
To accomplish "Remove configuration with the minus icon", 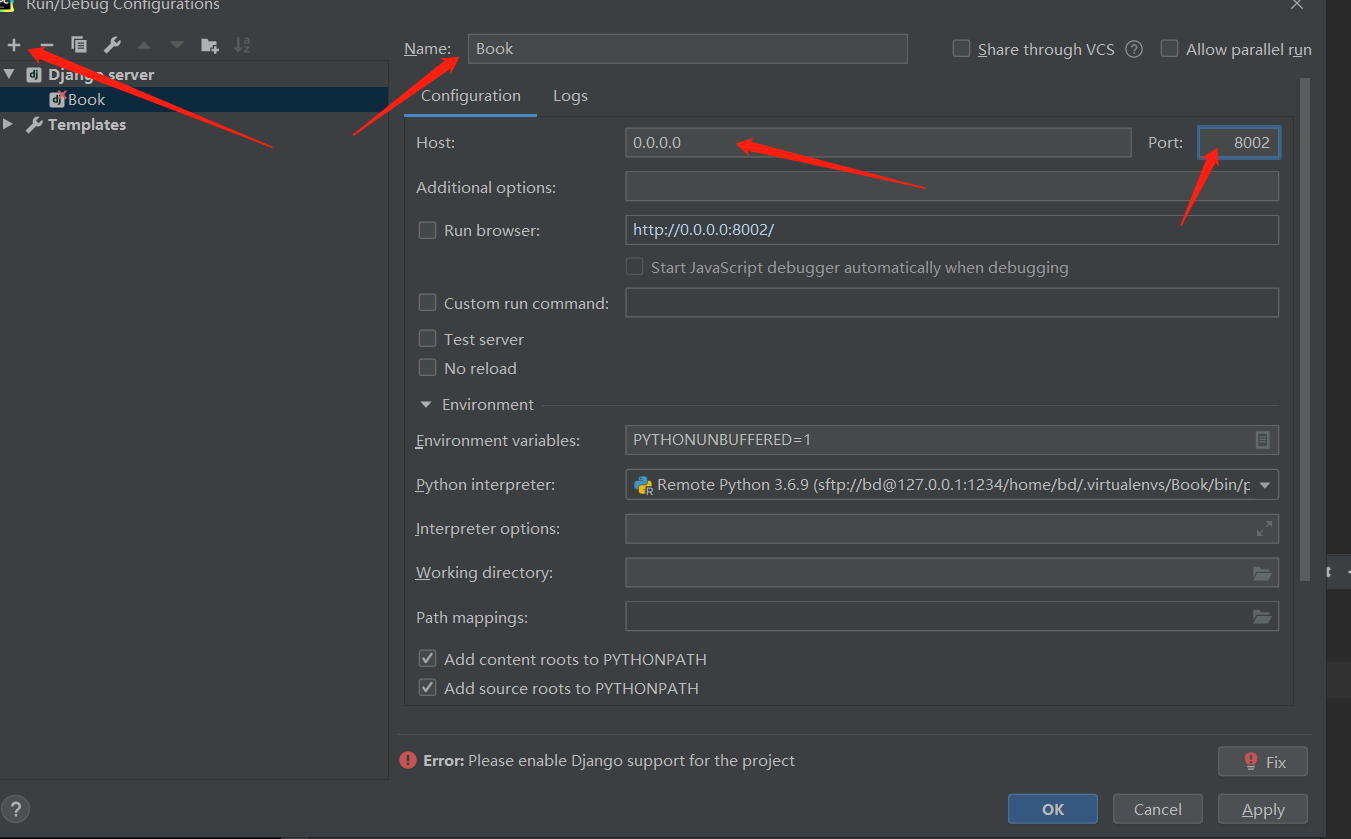I will (46, 45).
